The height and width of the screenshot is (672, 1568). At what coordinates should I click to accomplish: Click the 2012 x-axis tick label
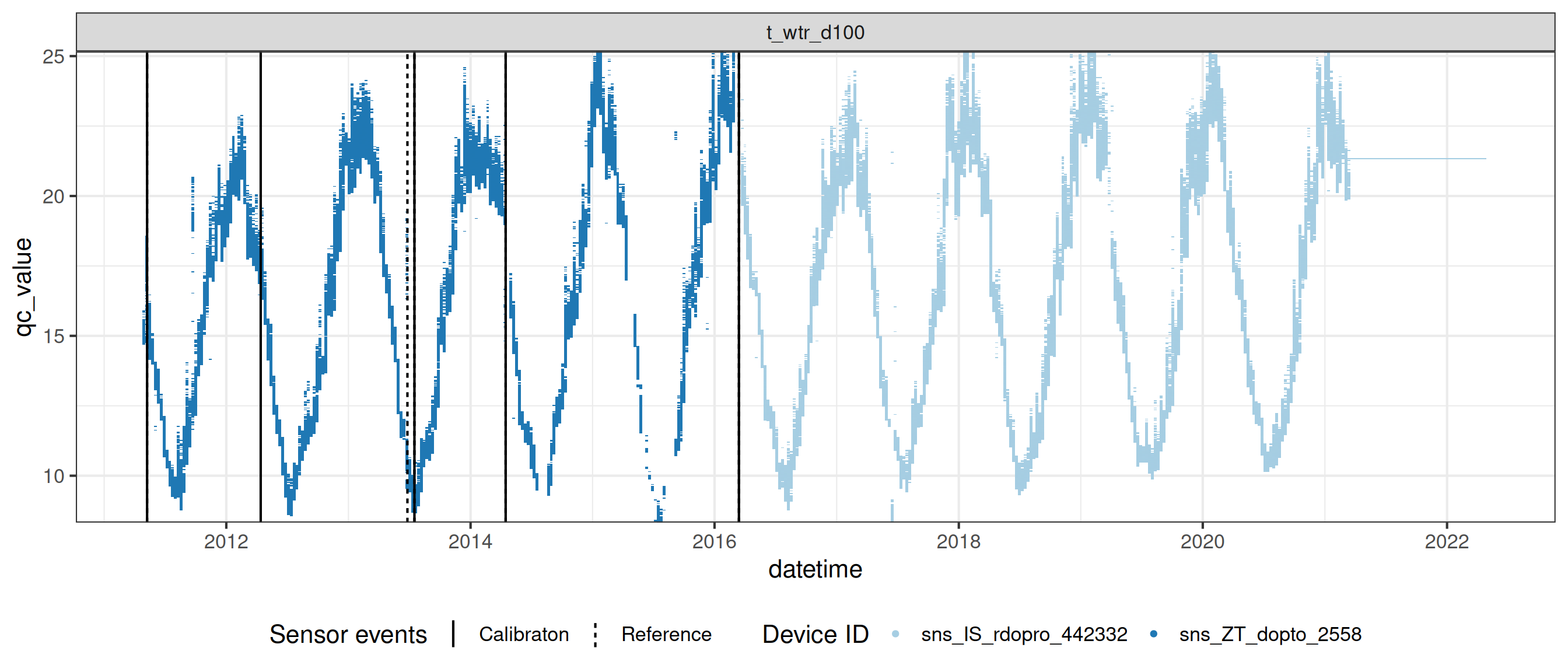click(x=226, y=542)
